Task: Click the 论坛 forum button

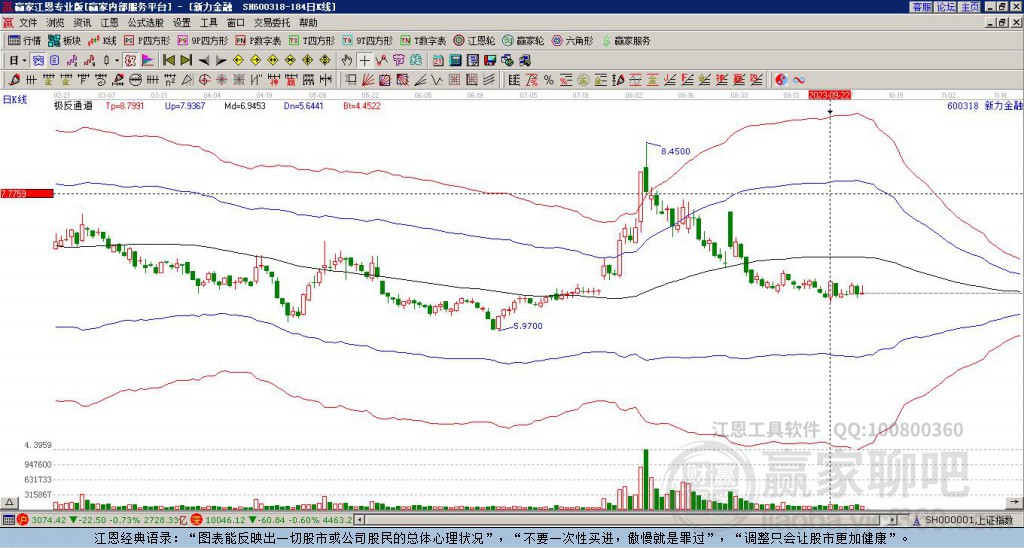Action: [946, 7]
